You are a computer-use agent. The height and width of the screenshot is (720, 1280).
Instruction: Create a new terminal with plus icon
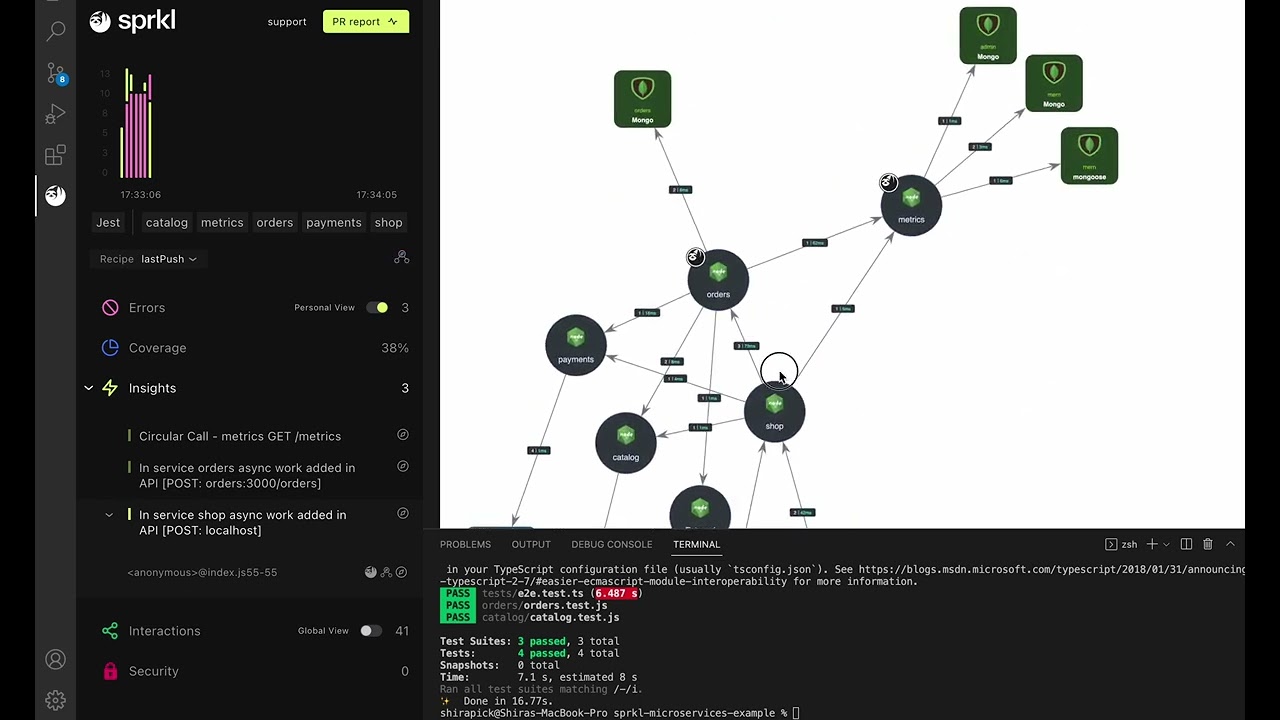coord(1152,544)
